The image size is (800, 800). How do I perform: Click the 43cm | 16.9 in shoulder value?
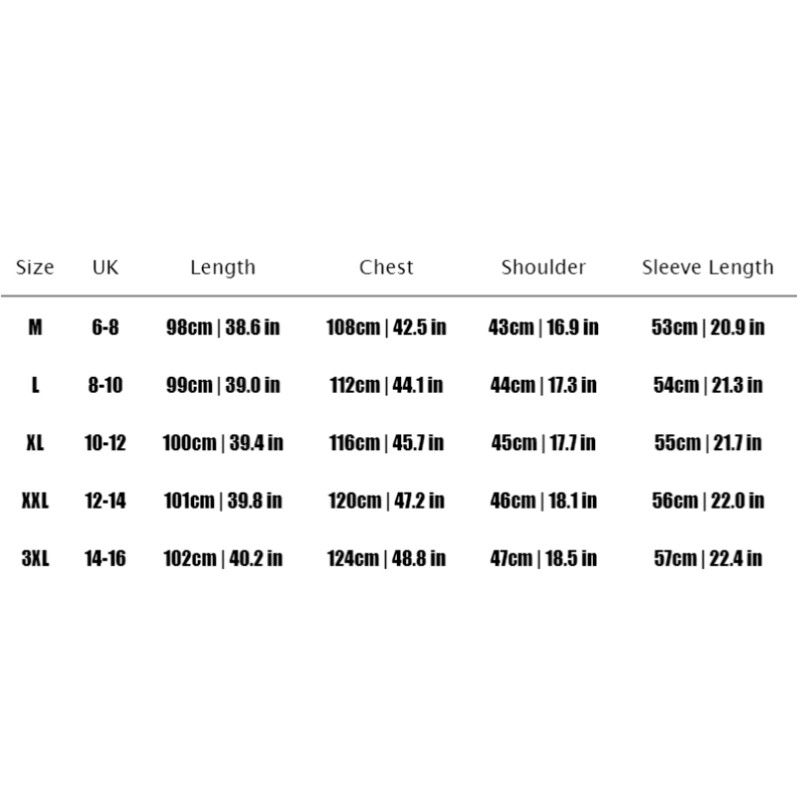(543, 327)
